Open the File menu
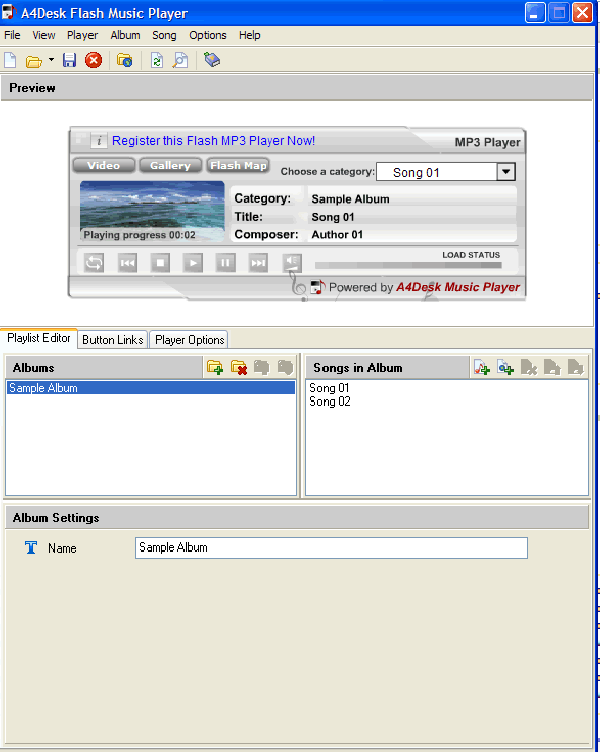The image size is (600, 752). 12,35
